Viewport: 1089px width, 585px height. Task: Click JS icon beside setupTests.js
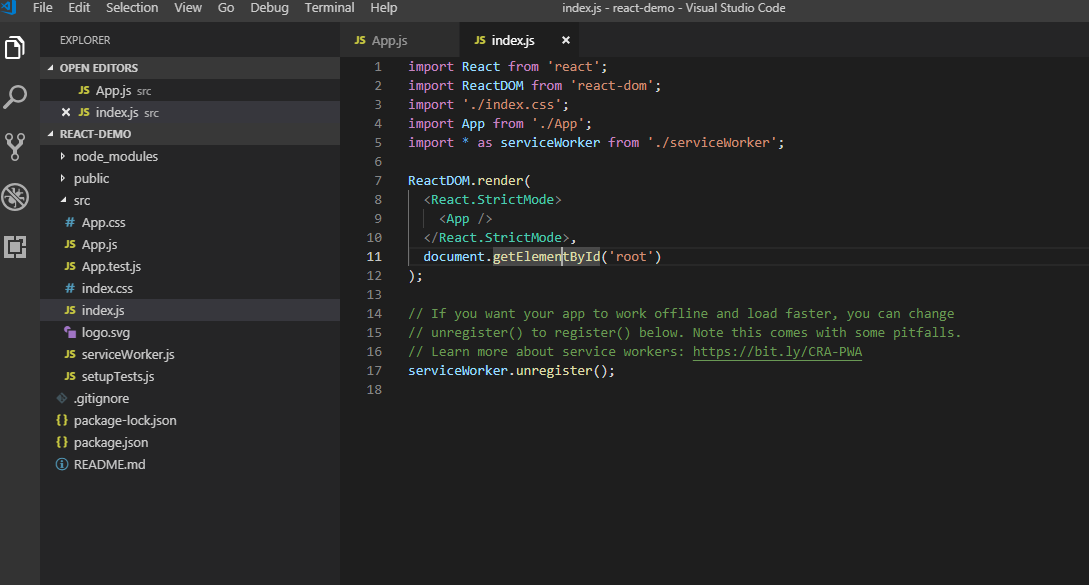(x=69, y=376)
